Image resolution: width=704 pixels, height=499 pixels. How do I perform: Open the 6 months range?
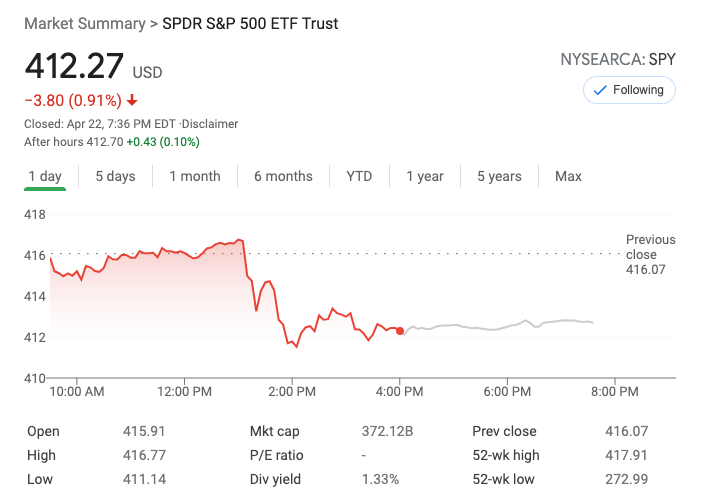pyautogui.click(x=283, y=176)
